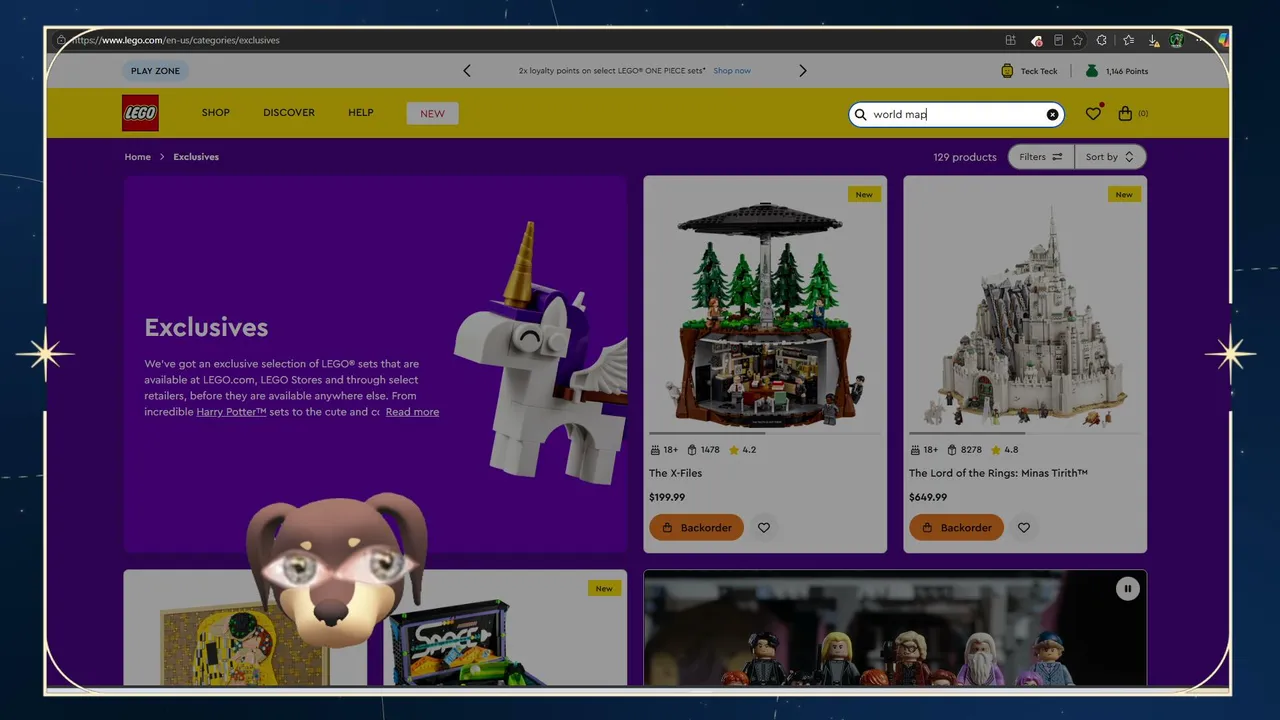This screenshot has width=1280, height=720.
Task: Click the 1478 piece count on The X-Files
Action: 704,450
